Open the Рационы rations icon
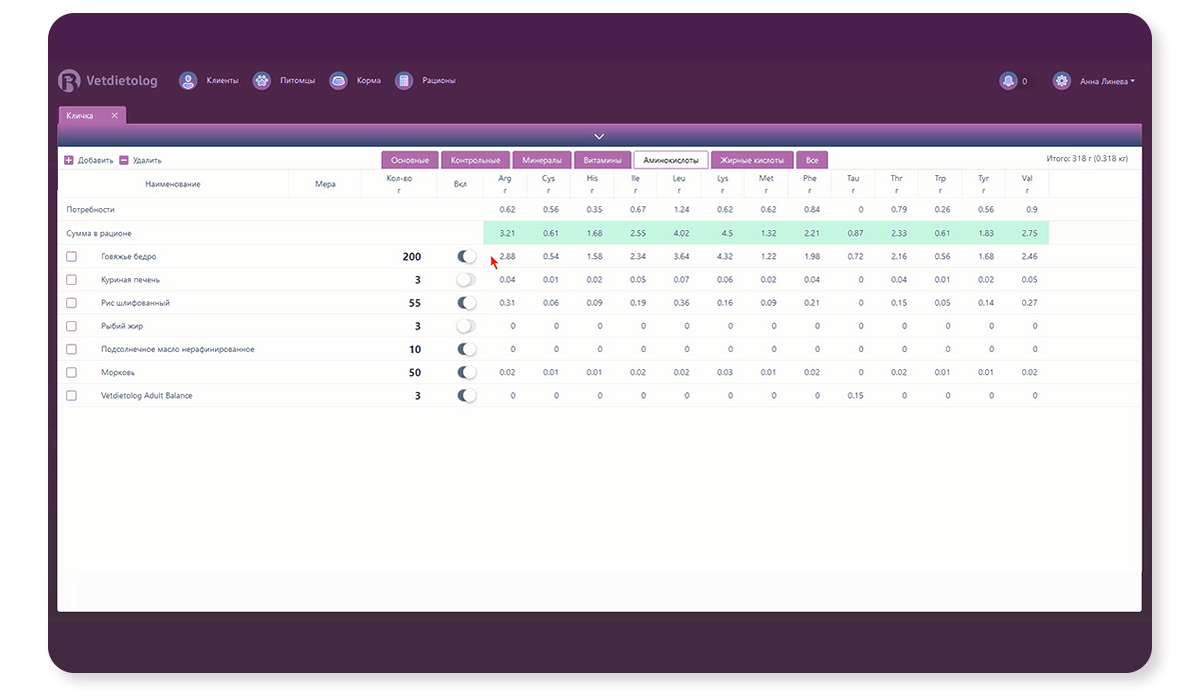 point(404,81)
